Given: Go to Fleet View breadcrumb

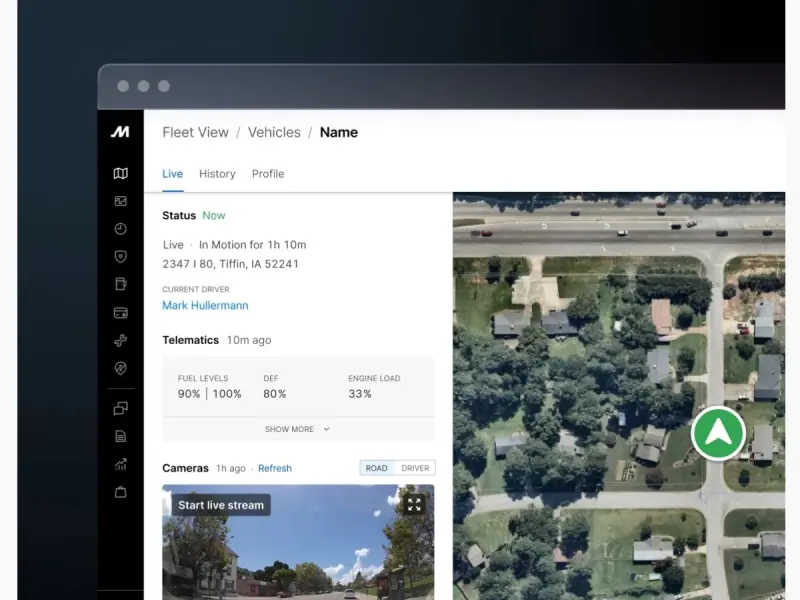Looking at the screenshot, I should coord(195,132).
